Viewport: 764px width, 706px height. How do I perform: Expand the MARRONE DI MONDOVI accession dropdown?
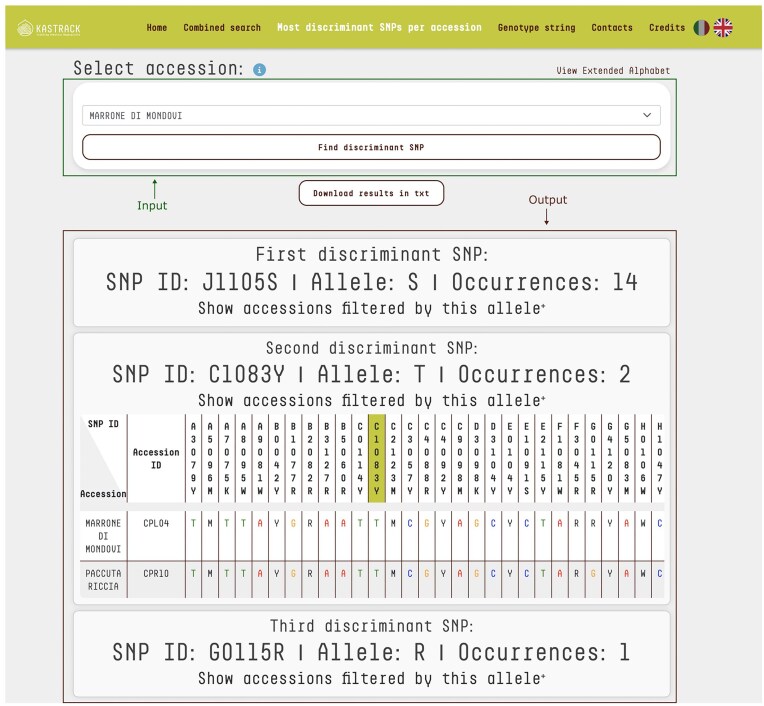click(371, 116)
